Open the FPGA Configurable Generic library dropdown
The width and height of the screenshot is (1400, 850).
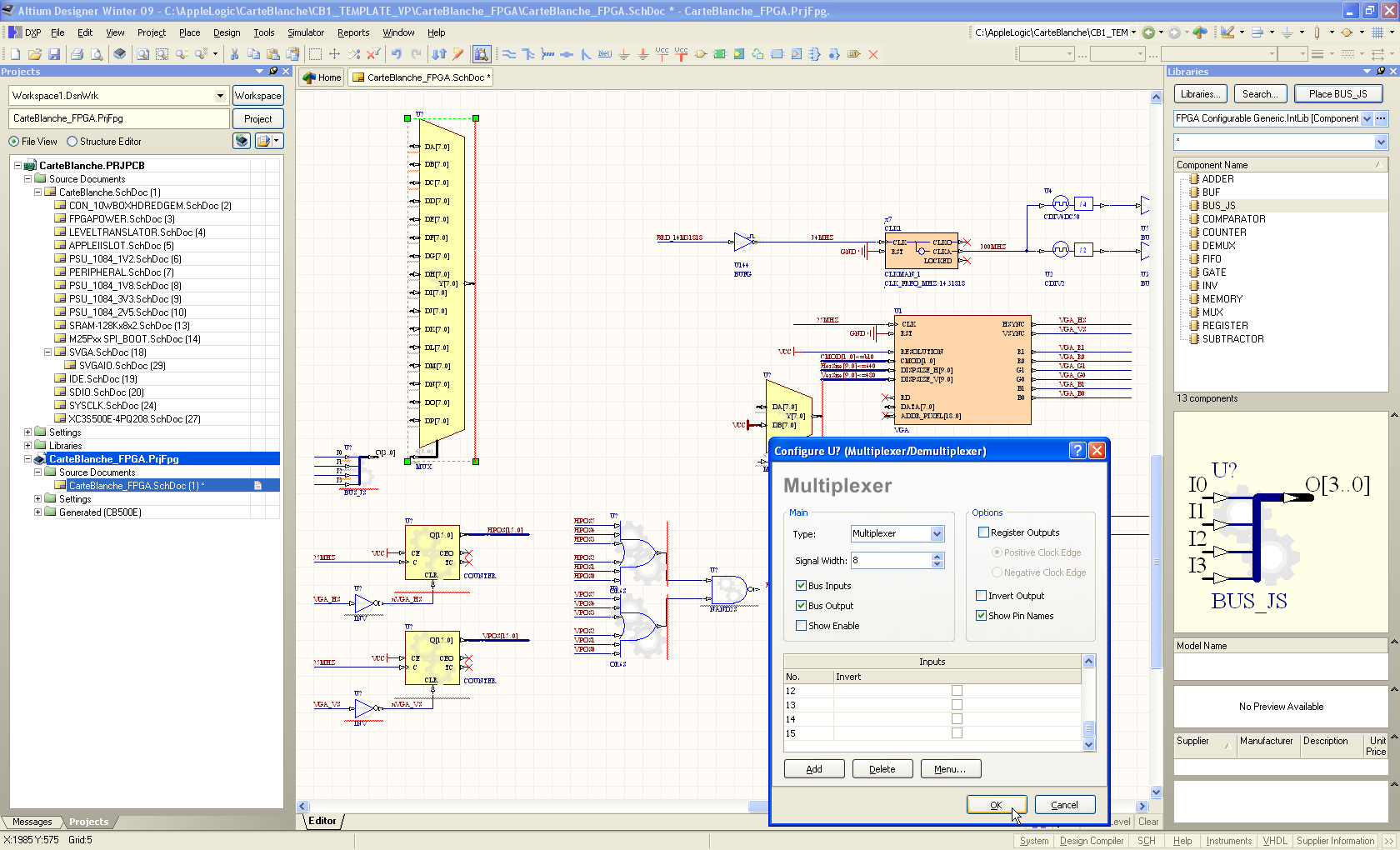click(1367, 118)
